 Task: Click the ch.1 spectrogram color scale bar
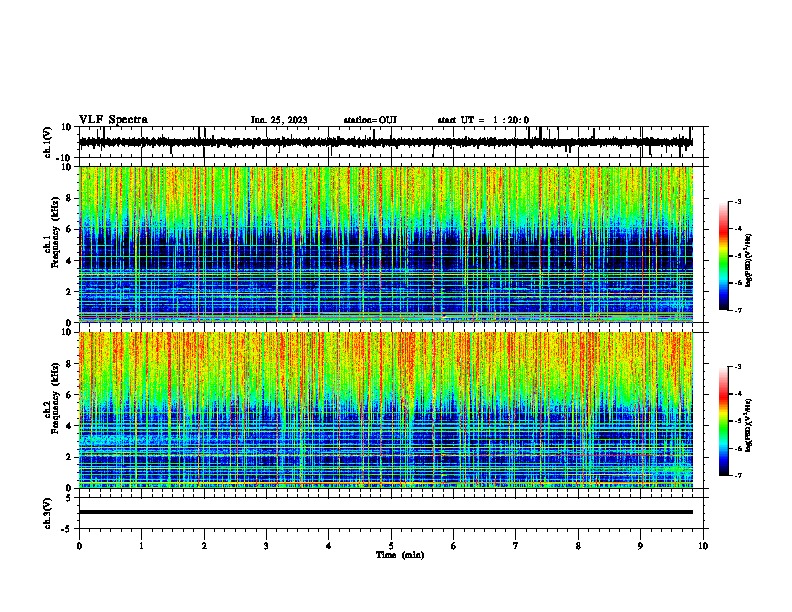[x=724, y=256]
